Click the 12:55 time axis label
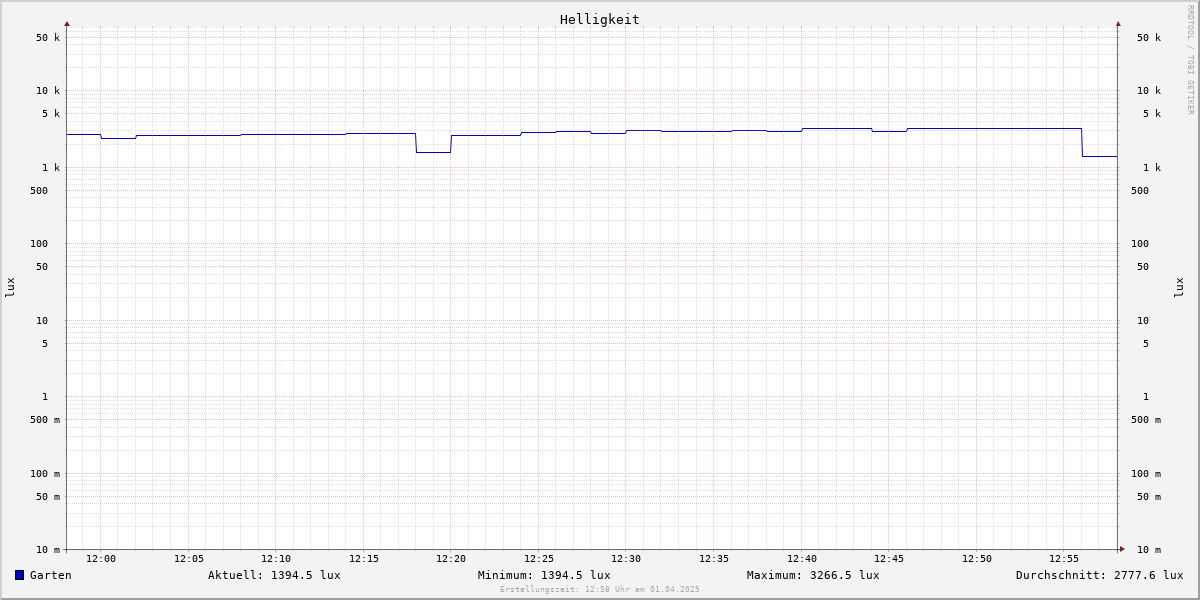 [x=1064, y=559]
